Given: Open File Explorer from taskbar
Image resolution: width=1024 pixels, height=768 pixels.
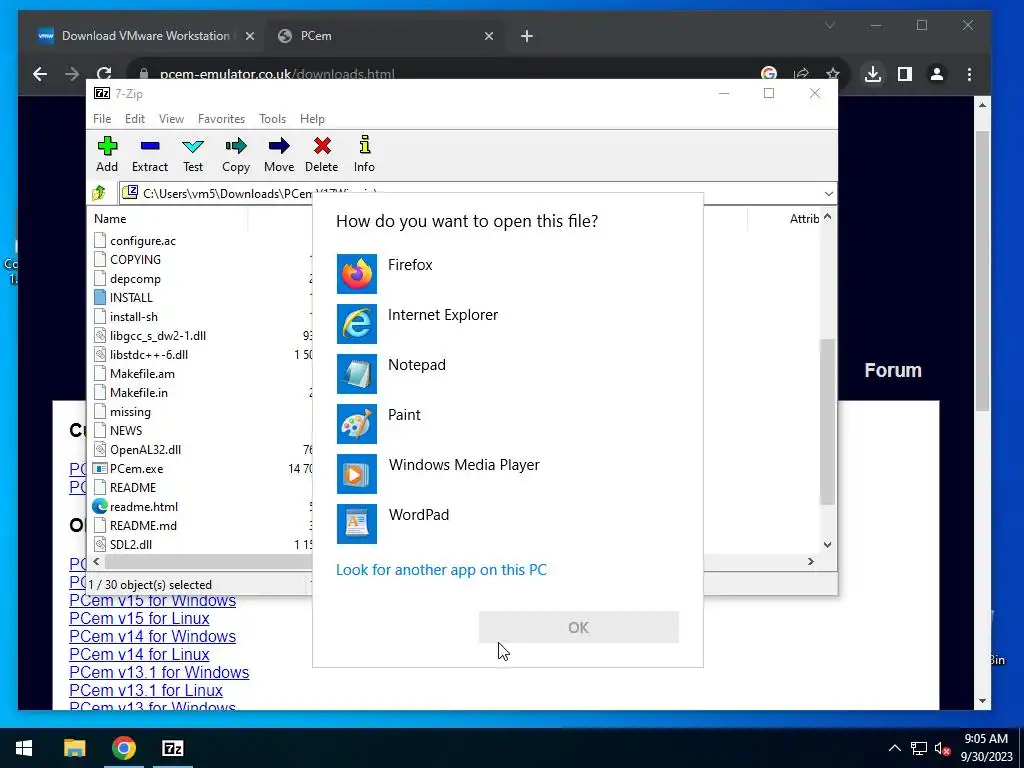Looking at the screenshot, I should (x=74, y=748).
